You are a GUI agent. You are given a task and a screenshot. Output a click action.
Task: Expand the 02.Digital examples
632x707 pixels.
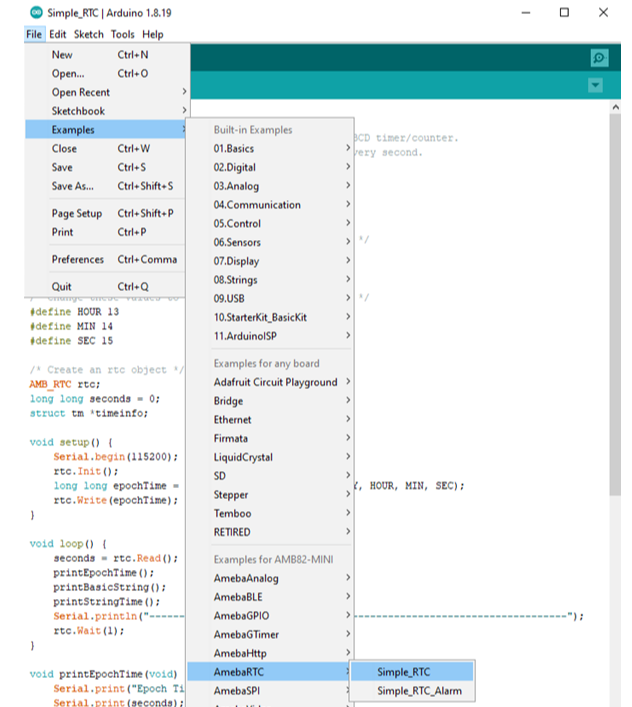coord(270,167)
